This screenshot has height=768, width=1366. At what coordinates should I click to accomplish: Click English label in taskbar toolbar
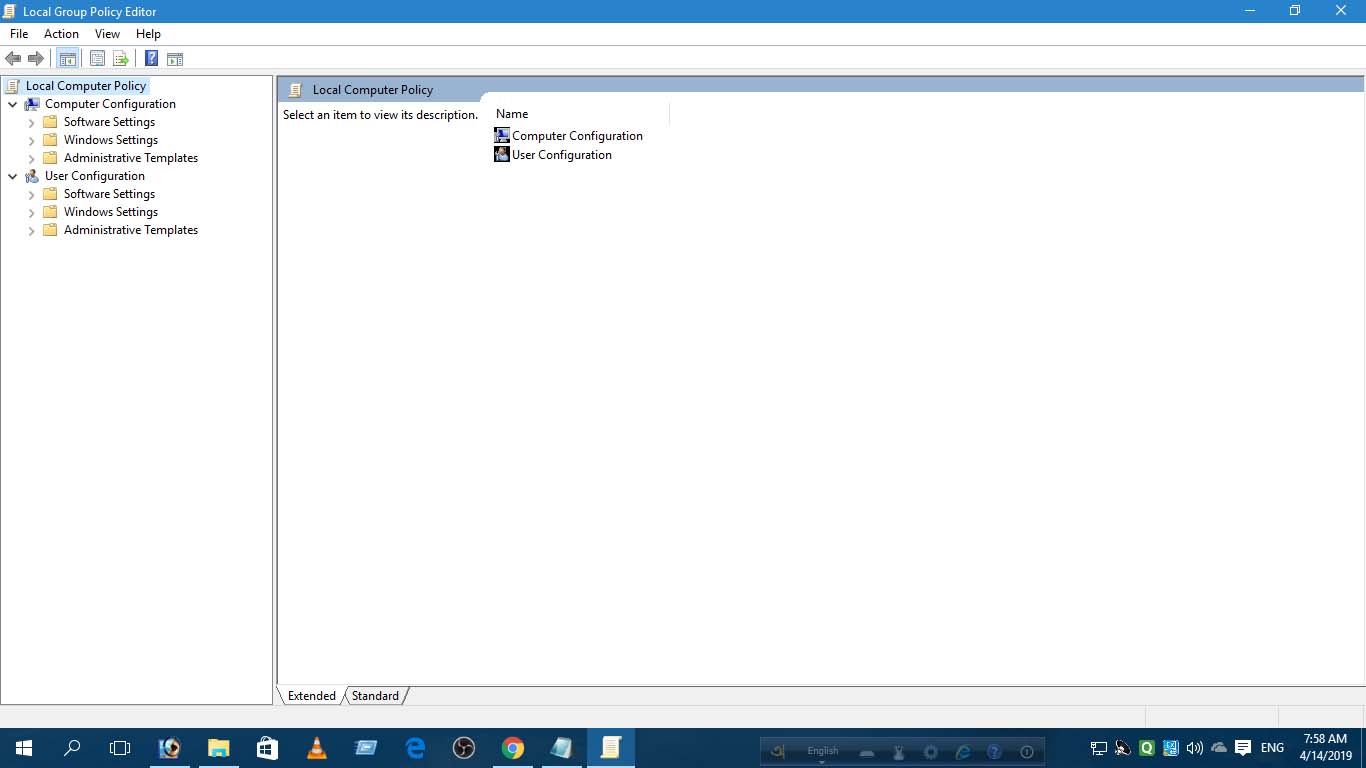[x=823, y=751]
